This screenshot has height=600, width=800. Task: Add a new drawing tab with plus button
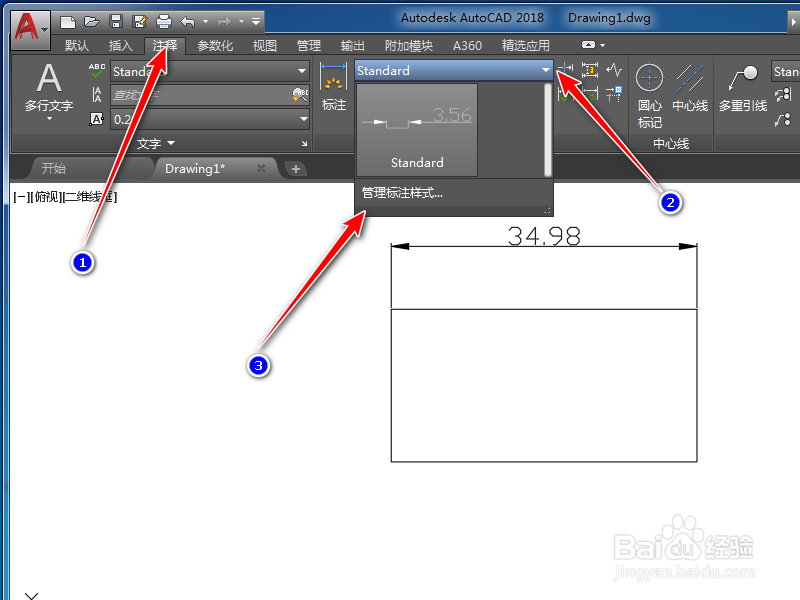click(296, 168)
